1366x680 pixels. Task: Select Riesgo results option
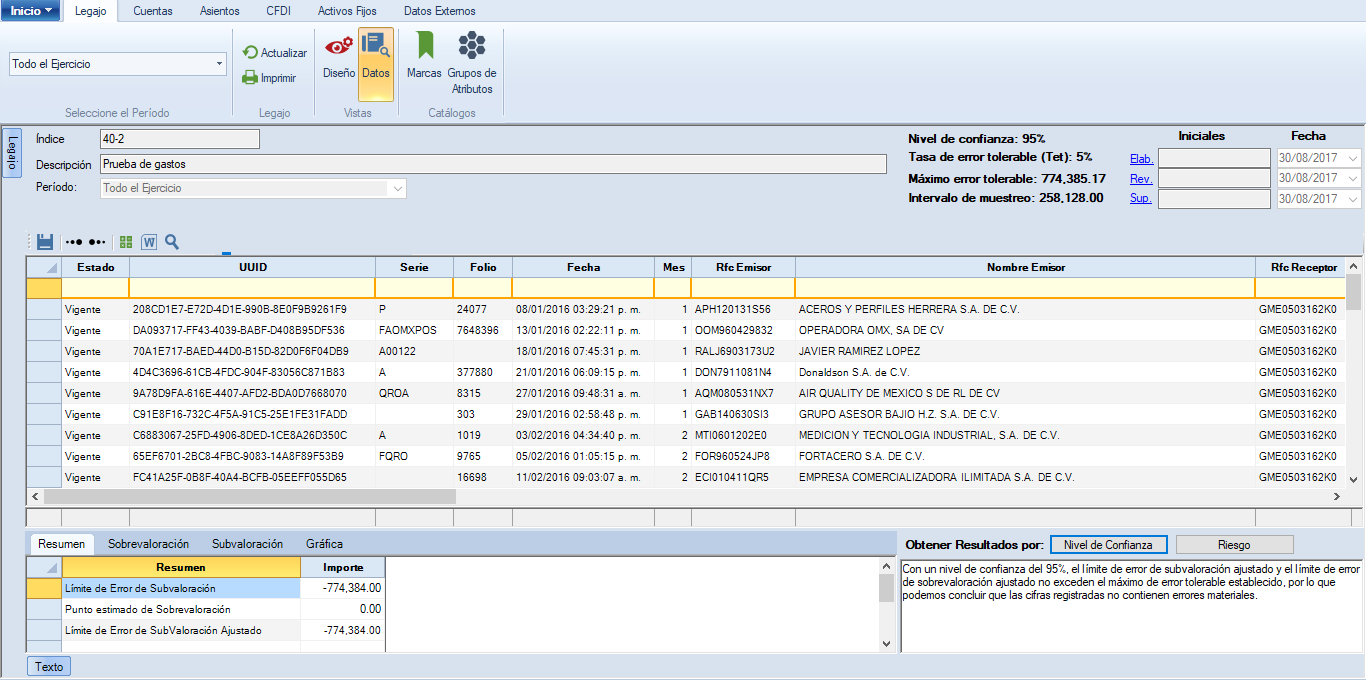1234,545
